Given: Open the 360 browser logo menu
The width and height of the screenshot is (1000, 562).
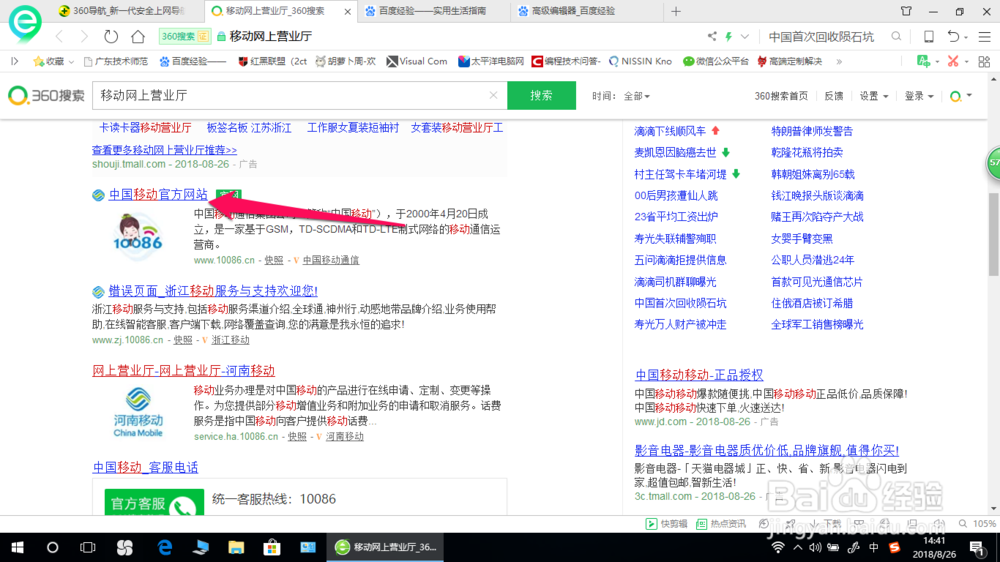Looking at the screenshot, I should [25, 22].
